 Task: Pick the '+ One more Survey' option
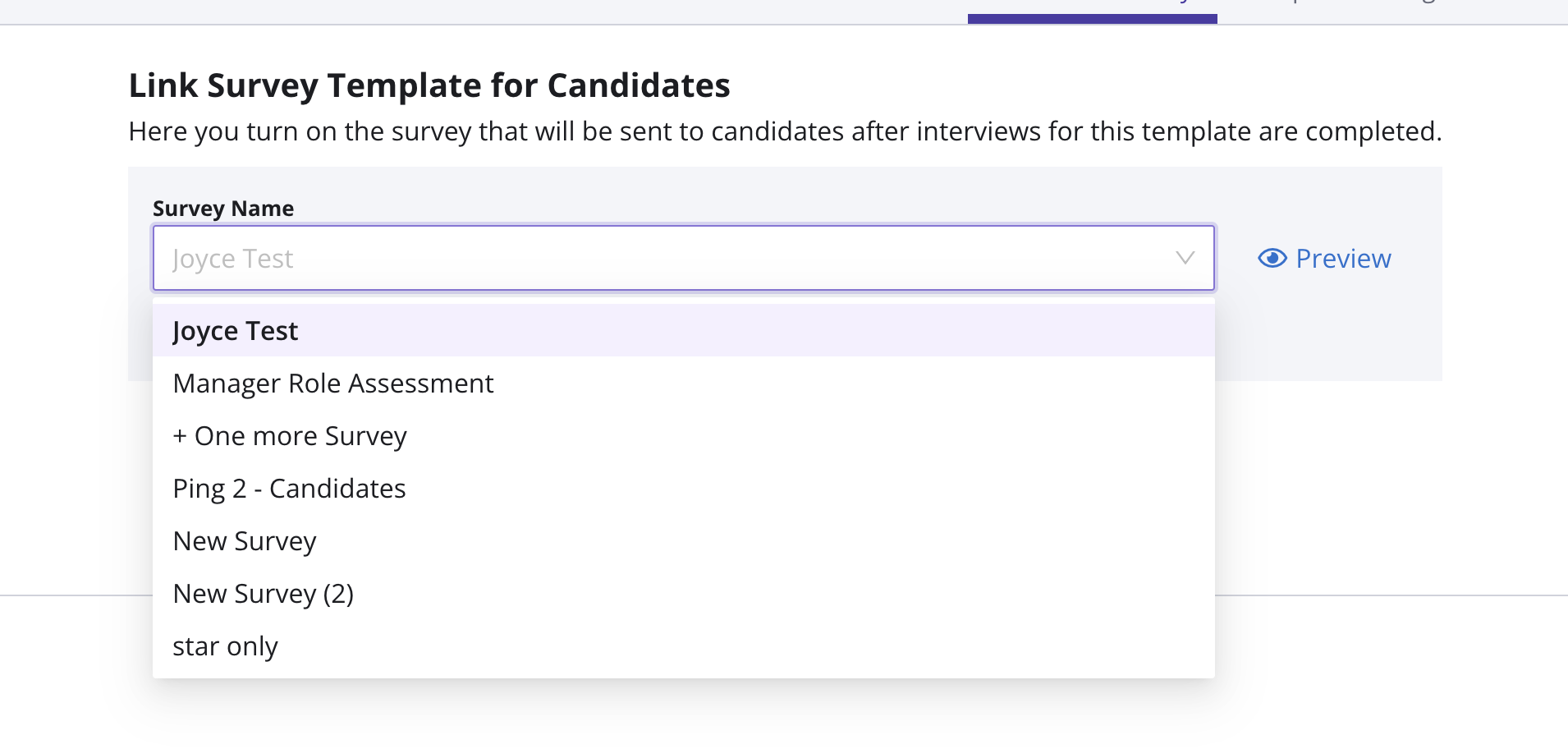pyautogui.click(x=290, y=436)
